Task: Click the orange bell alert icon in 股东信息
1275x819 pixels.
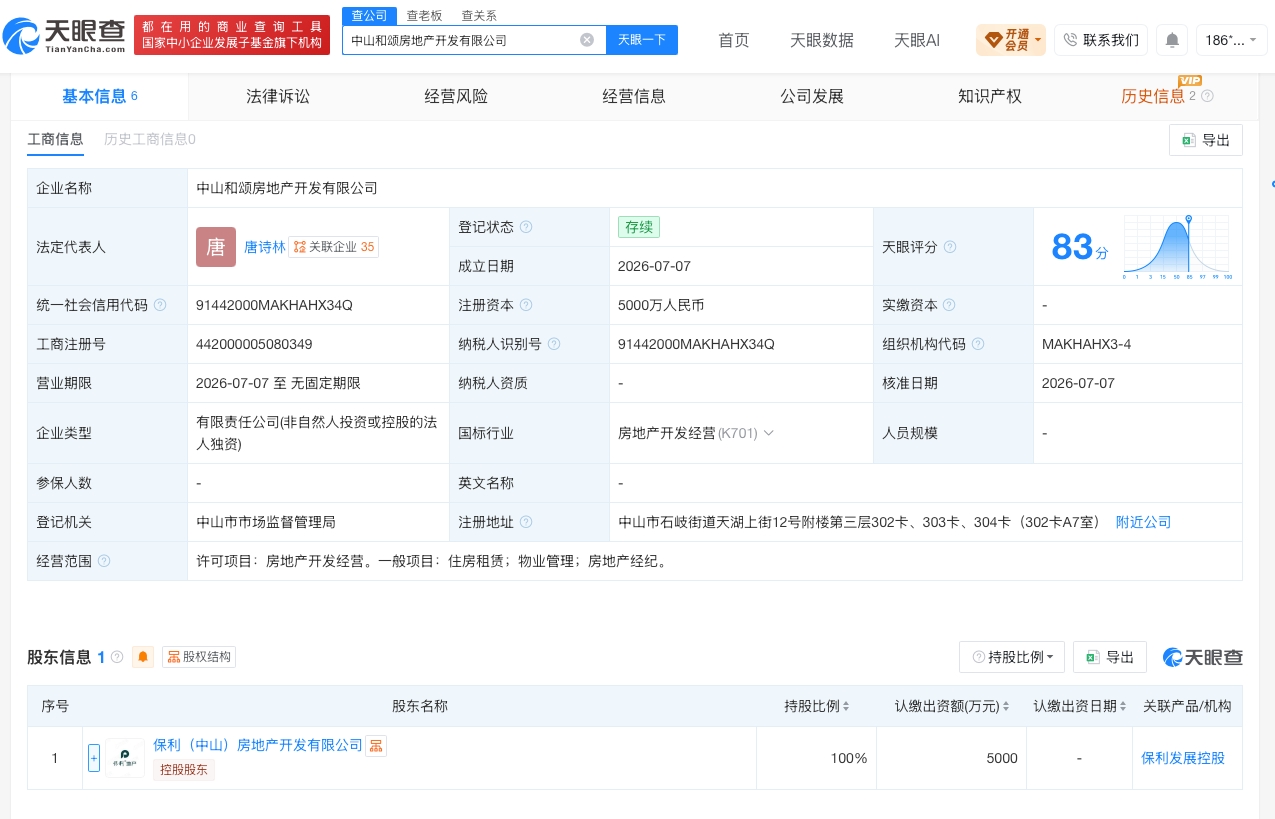Action: (x=143, y=657)
